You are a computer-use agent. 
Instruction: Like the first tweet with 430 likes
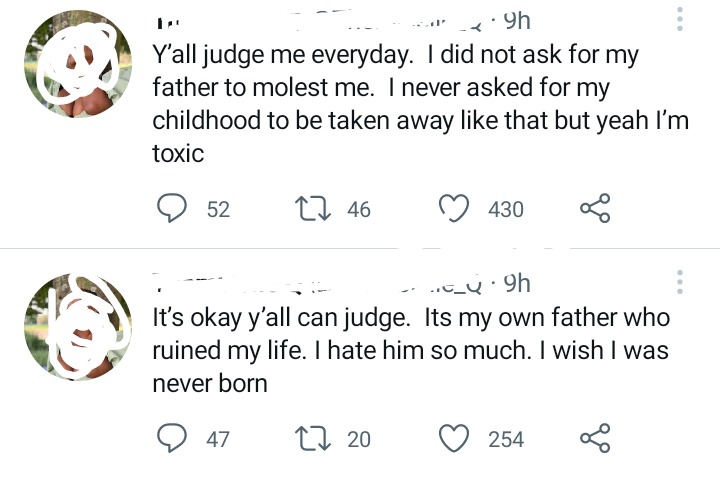[x=454, y=208]
